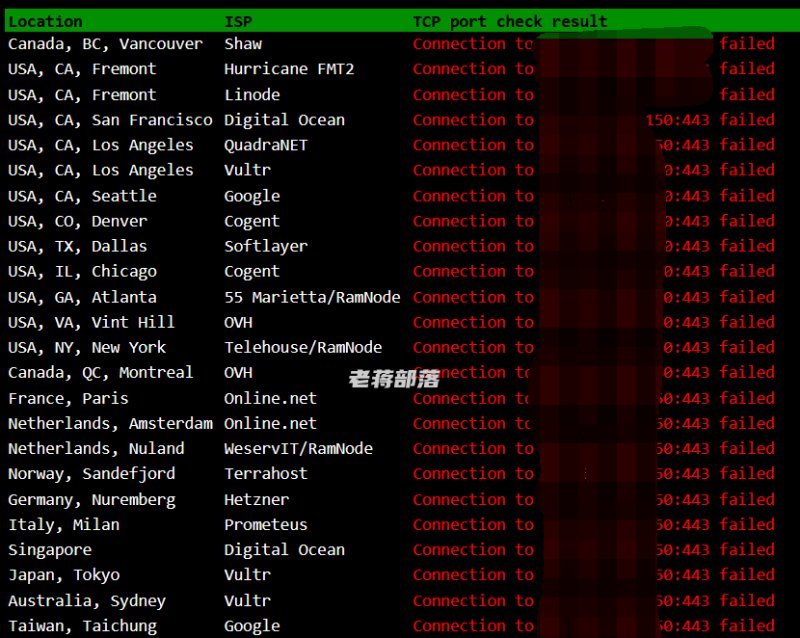Select Netherlands, Nuland location
Image resolution: width=800 pixels, height=638 pixels.
96,449
